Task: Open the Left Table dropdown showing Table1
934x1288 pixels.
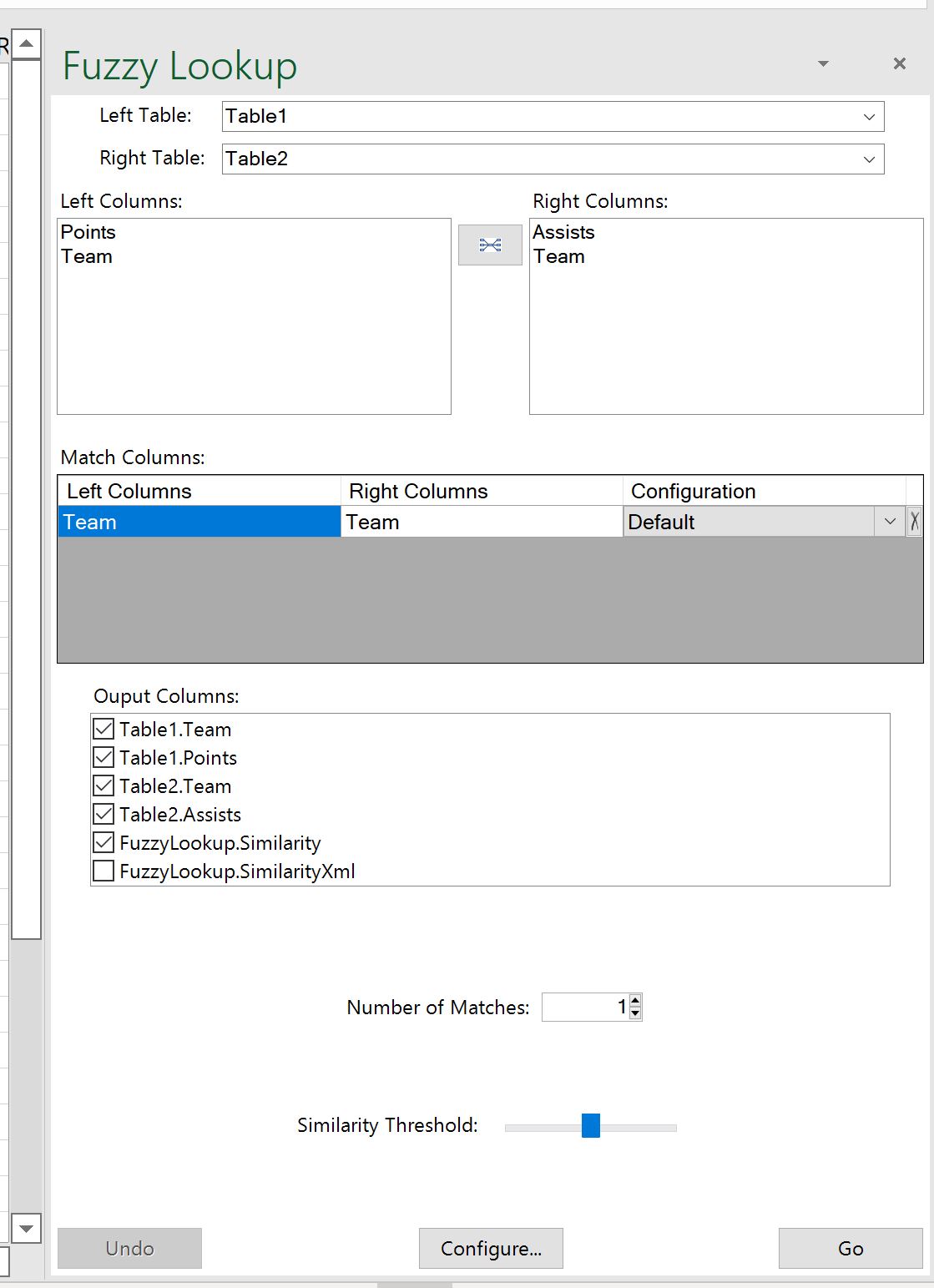Action: 869,116
